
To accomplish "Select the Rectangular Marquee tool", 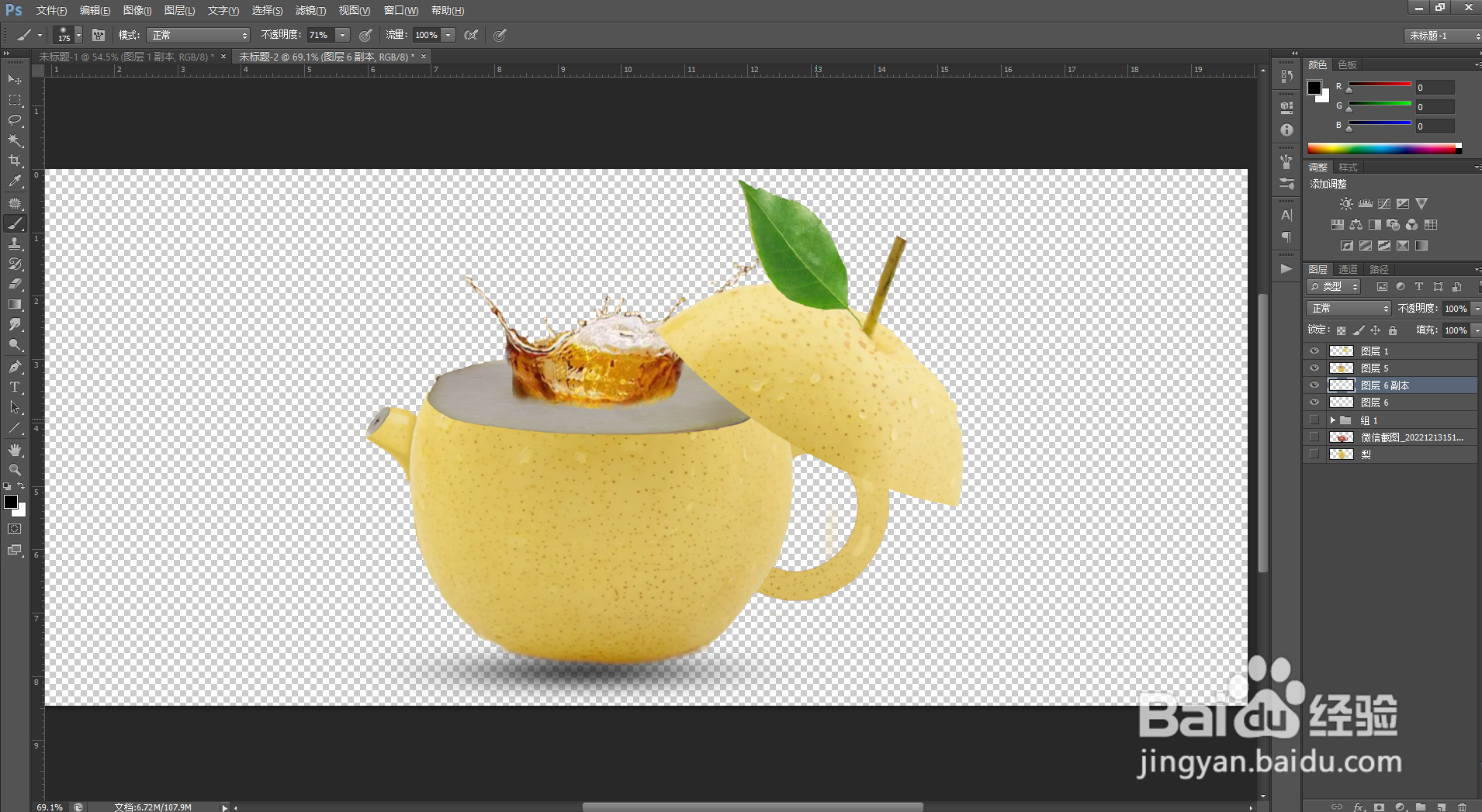I will (x=15, y=100).
